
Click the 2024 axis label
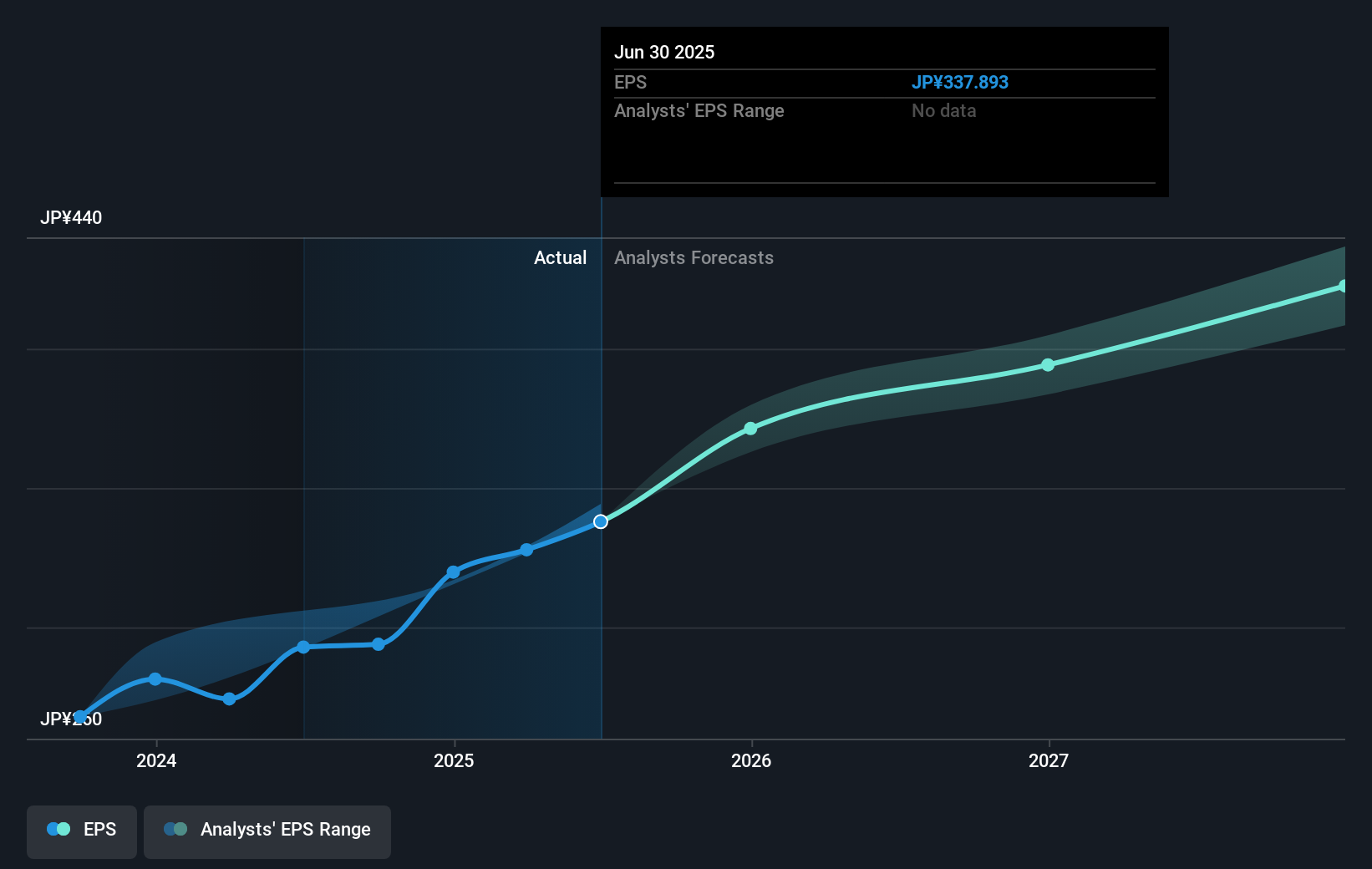[156, 761]
